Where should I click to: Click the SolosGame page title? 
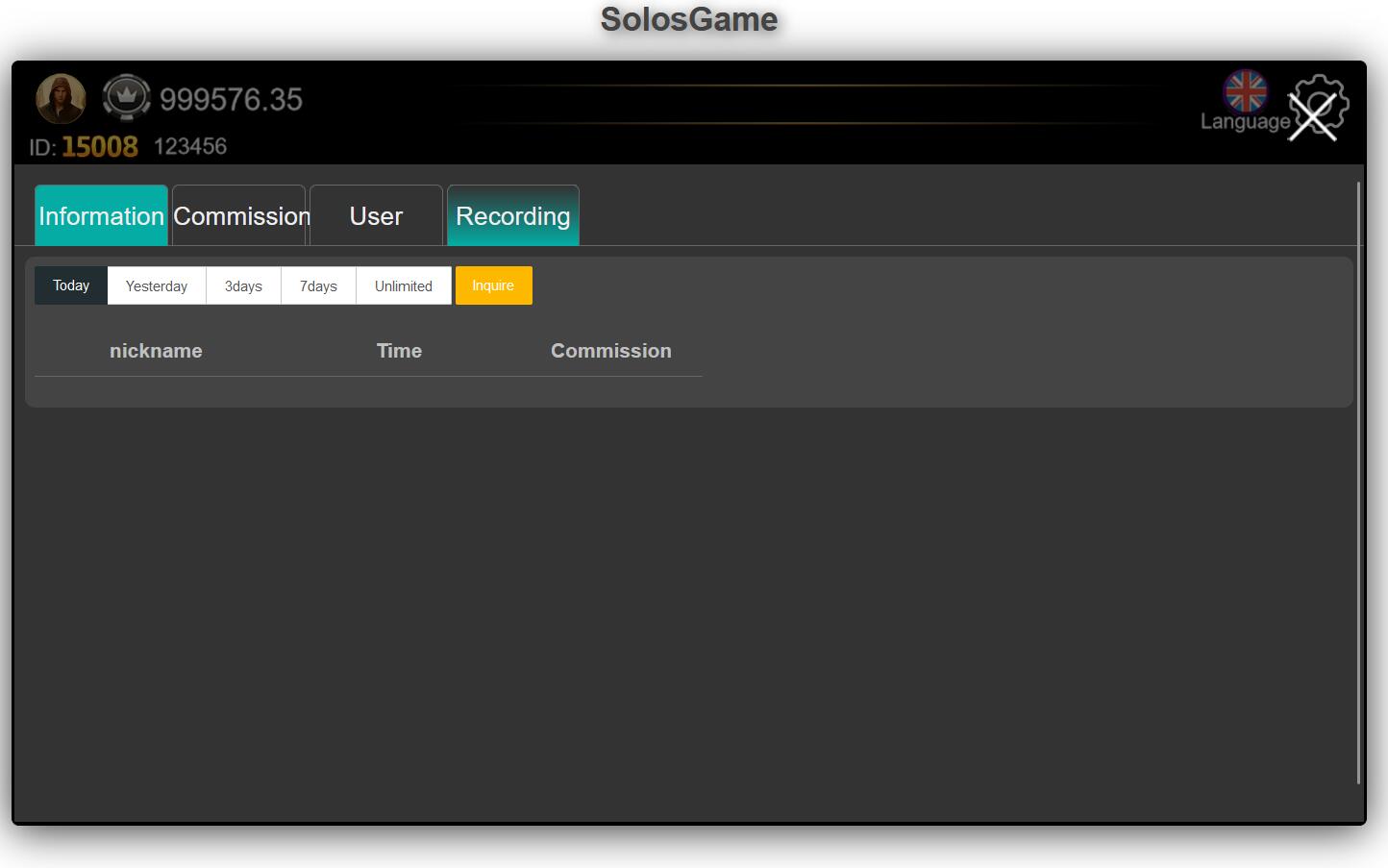[689, 19]
